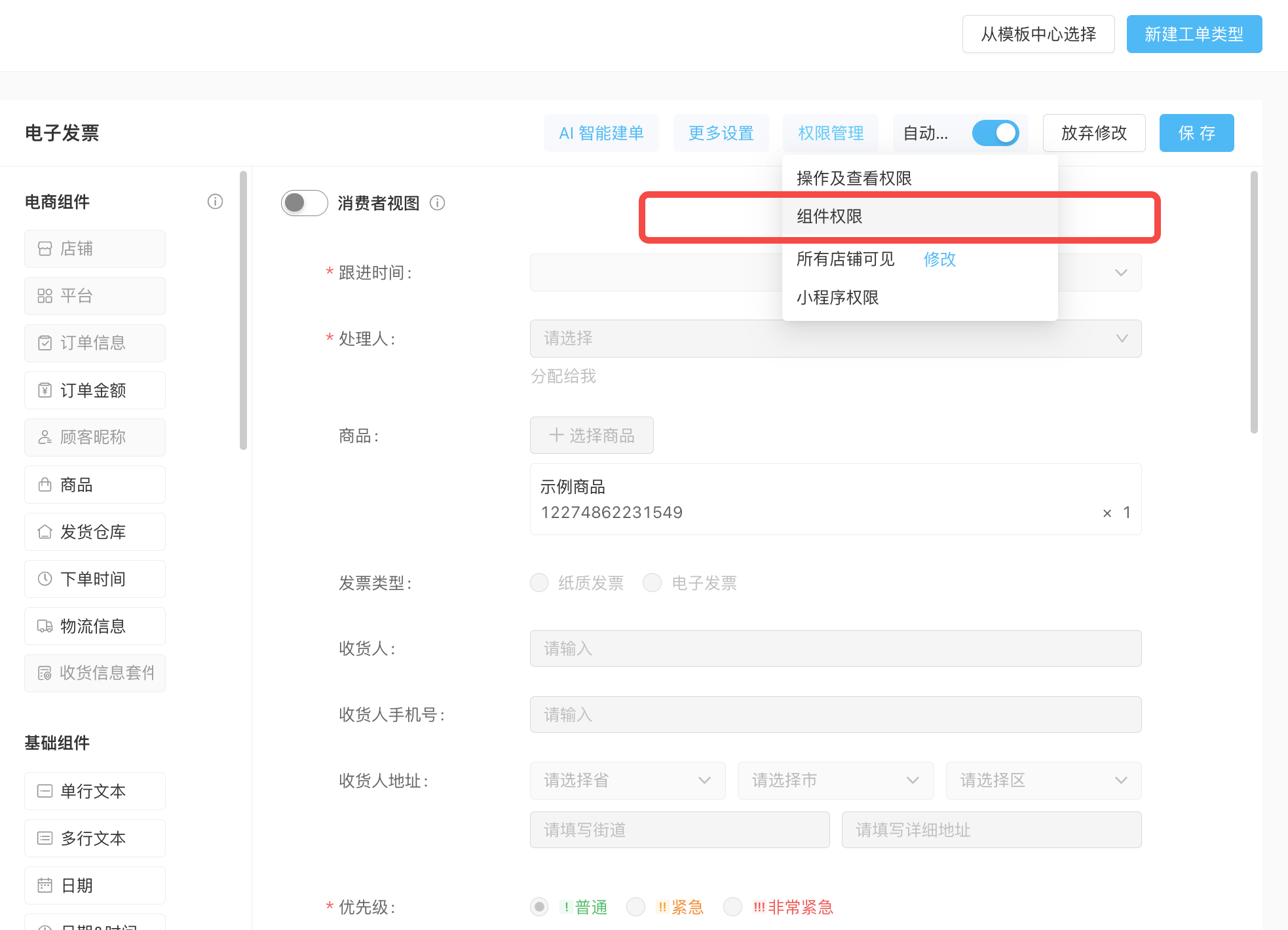This screenshot has width=1288, height=930.
Task: Remove 示例商品 with the × icon
Action: tap(1107, 513)
